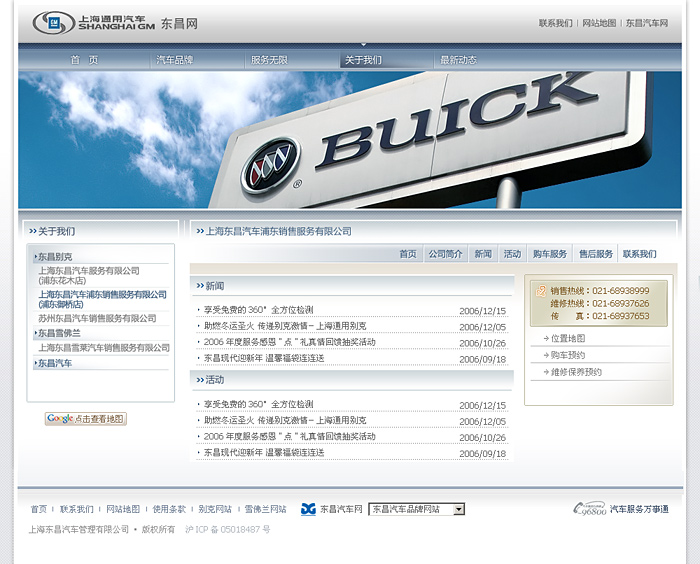This screenshot has height=564, width=700.
Task: Switch to the 活动 tab
Action: (512, 254)
